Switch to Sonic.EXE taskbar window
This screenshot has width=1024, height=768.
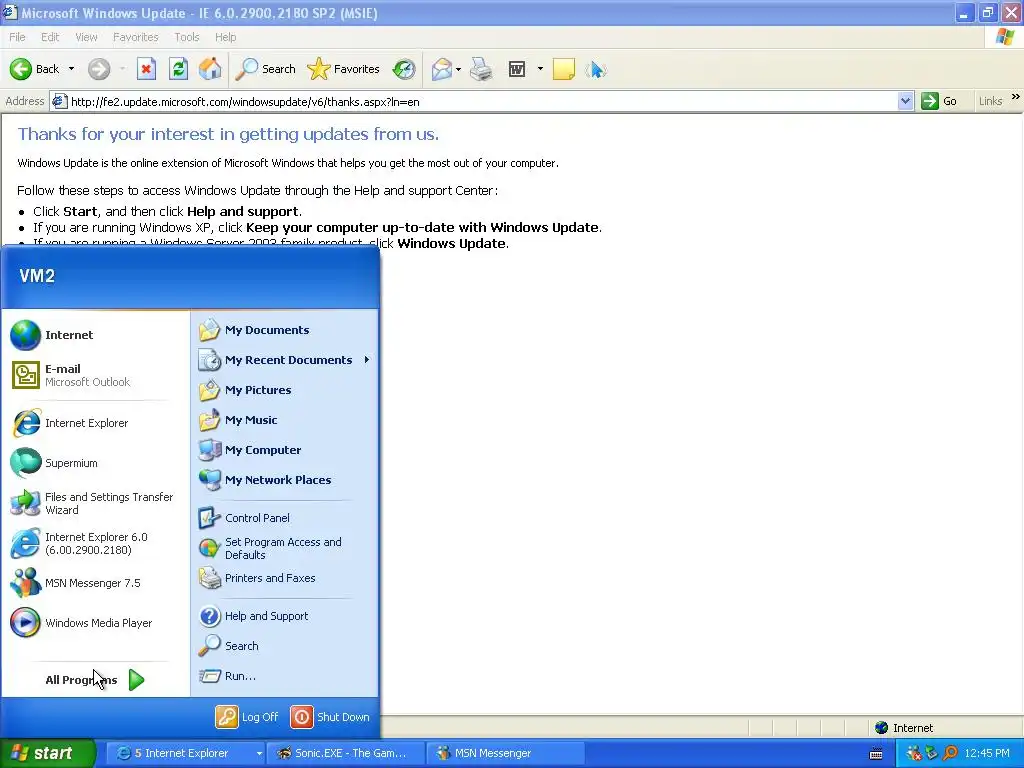pos(344,753)
